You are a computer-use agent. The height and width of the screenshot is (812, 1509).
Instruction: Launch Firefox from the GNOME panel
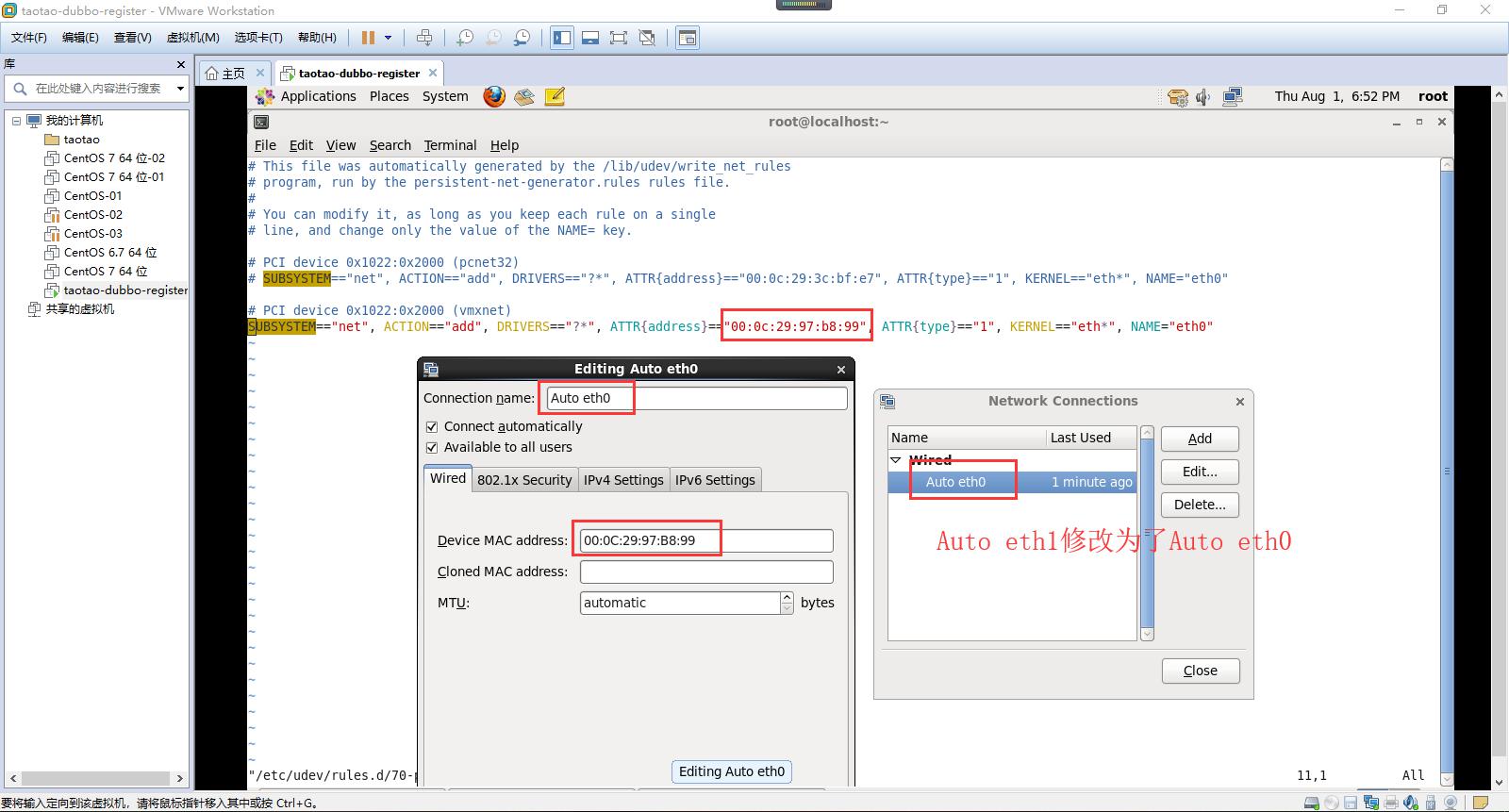(x=494, y=96)
